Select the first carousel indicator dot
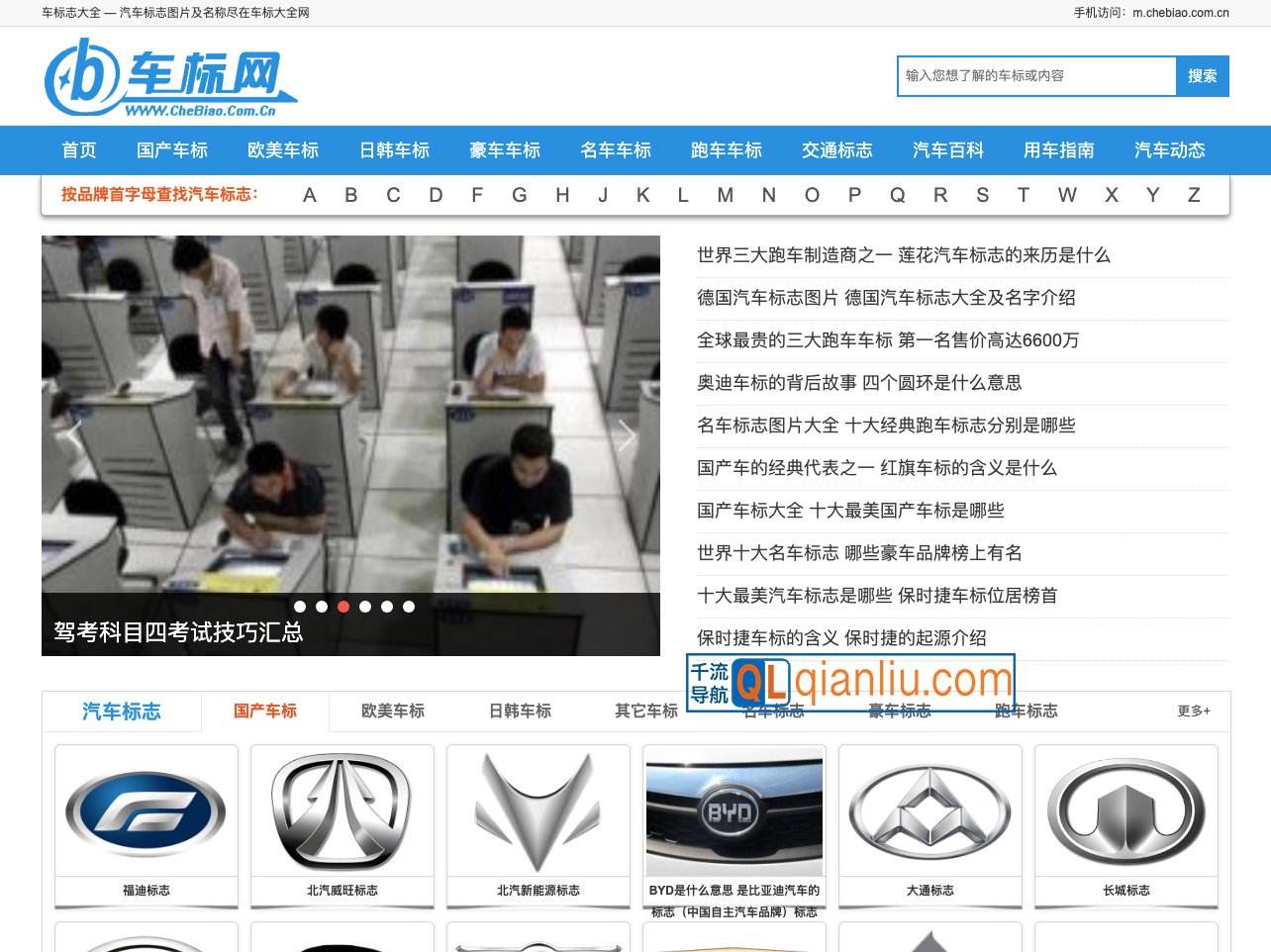The image size is (1271, 952). [x=299, y=607]
